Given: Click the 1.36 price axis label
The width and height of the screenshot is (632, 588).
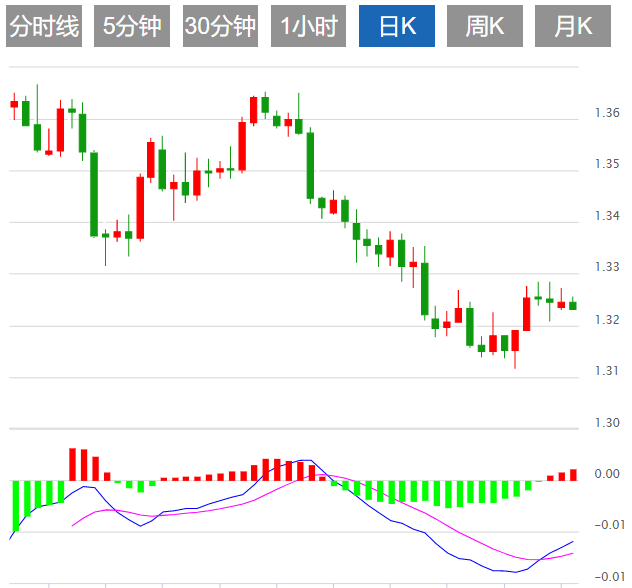Looking at the screenshot, I should click(607, 112).
